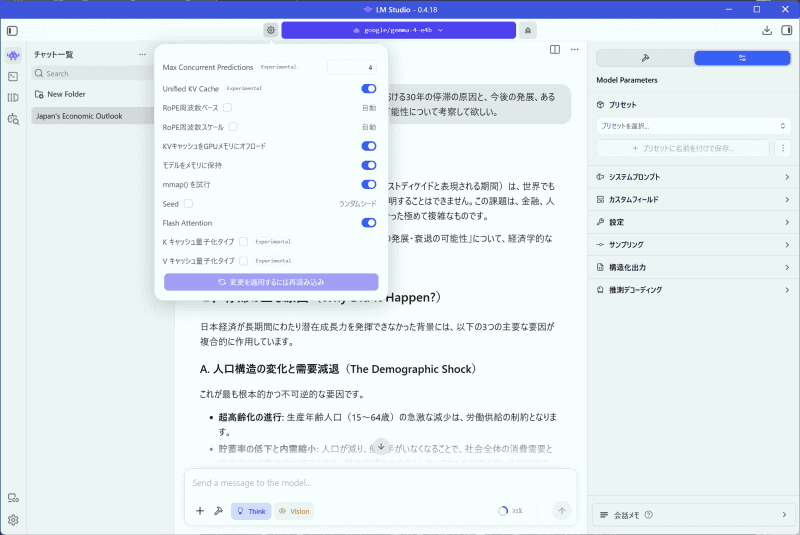Toggle the Think button
The image size is (800, 535).
click(251, 511)
